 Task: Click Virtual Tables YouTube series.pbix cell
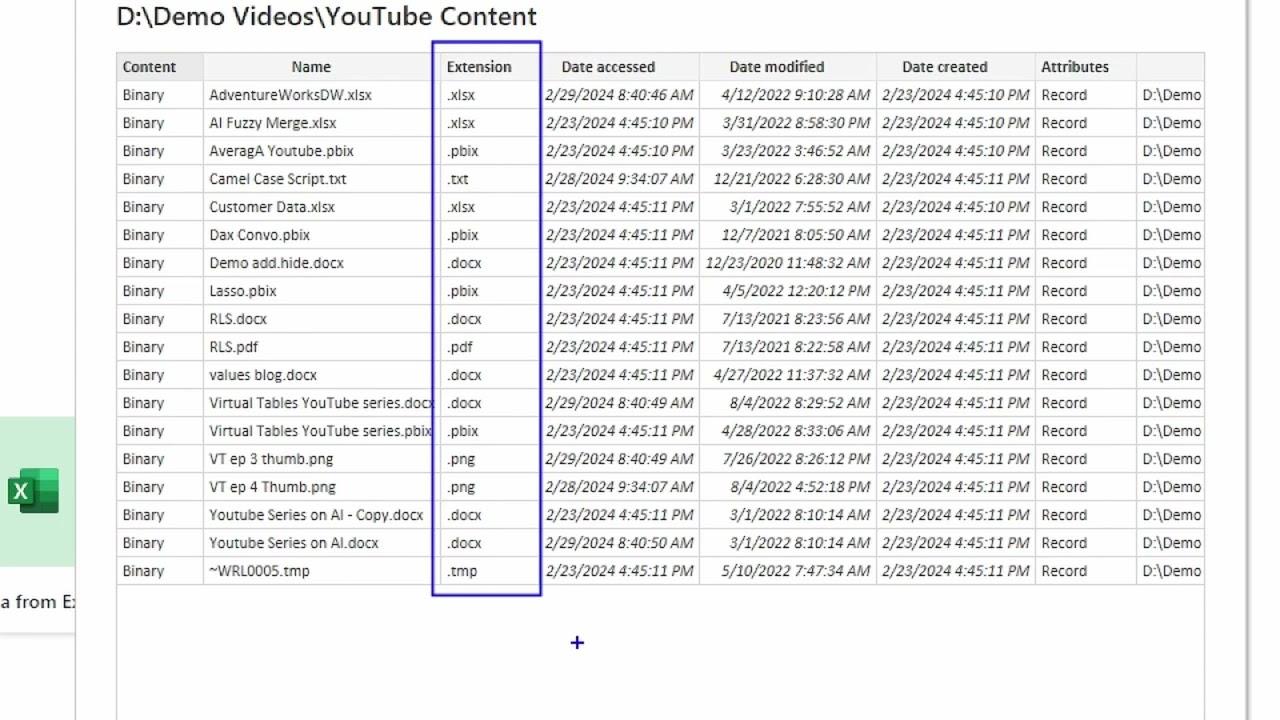tap(321, 431)
